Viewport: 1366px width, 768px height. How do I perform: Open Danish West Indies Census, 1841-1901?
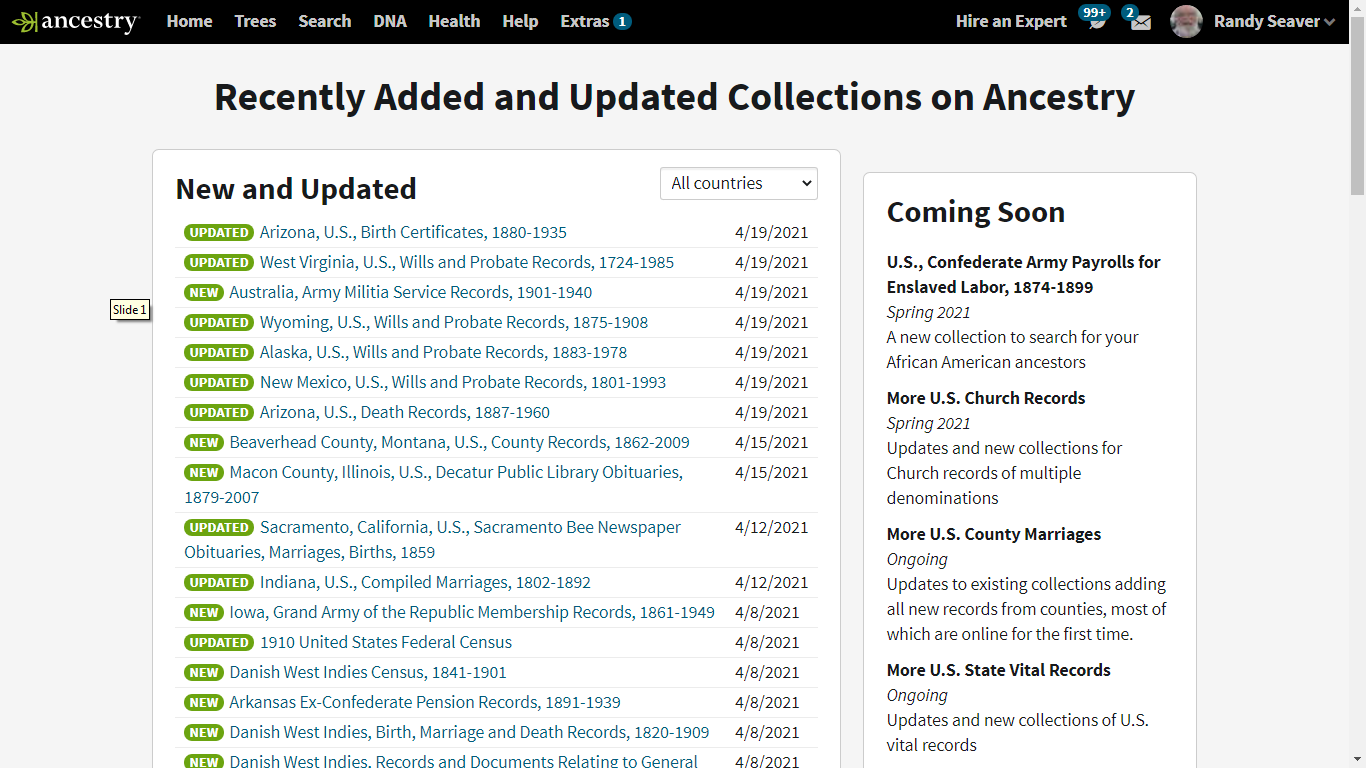tap(366, 672)
